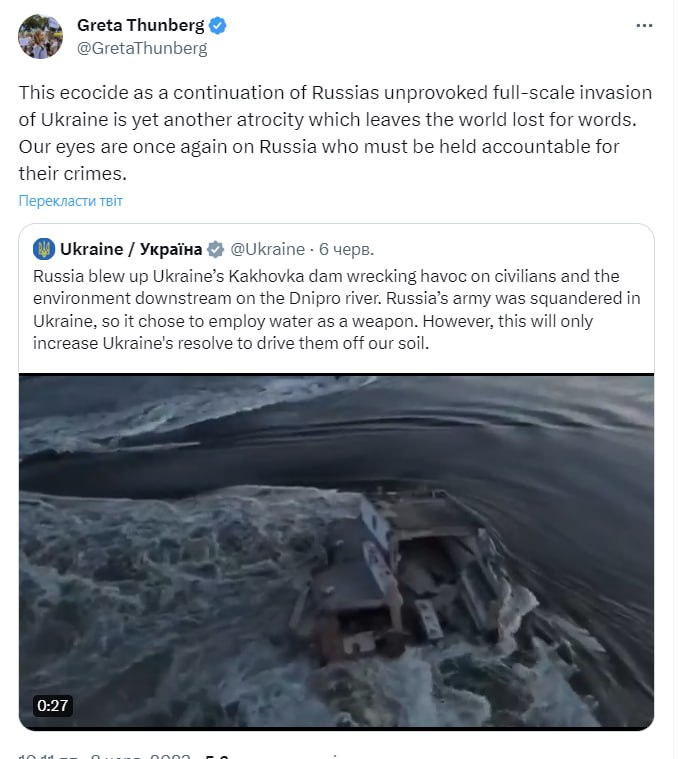The image size is (678, 759).
Task: Click the Перекласти твіт translate link
Action: [71, 200]
